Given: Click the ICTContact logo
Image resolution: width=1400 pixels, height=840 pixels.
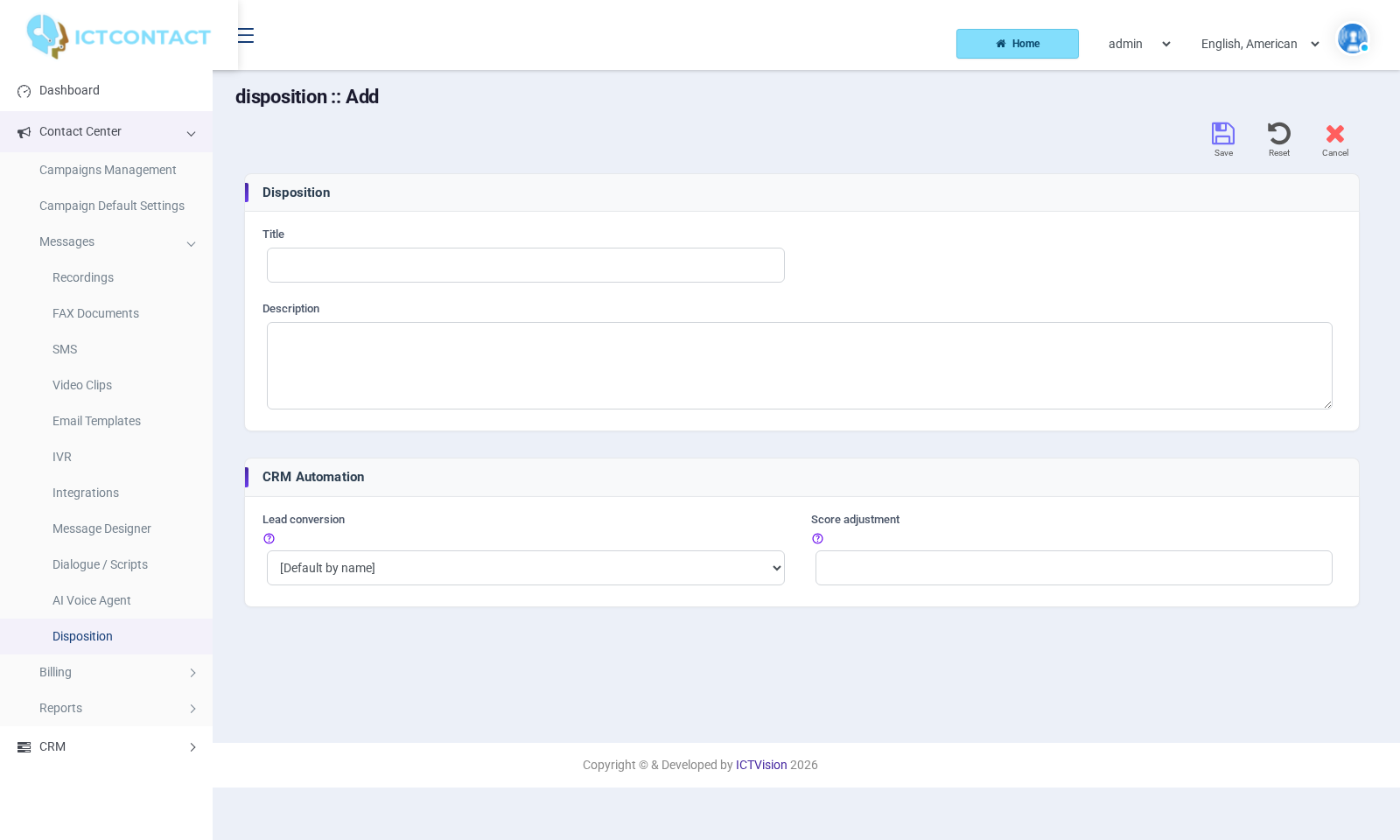Looking at the screenshot, I should coord(118,37).
